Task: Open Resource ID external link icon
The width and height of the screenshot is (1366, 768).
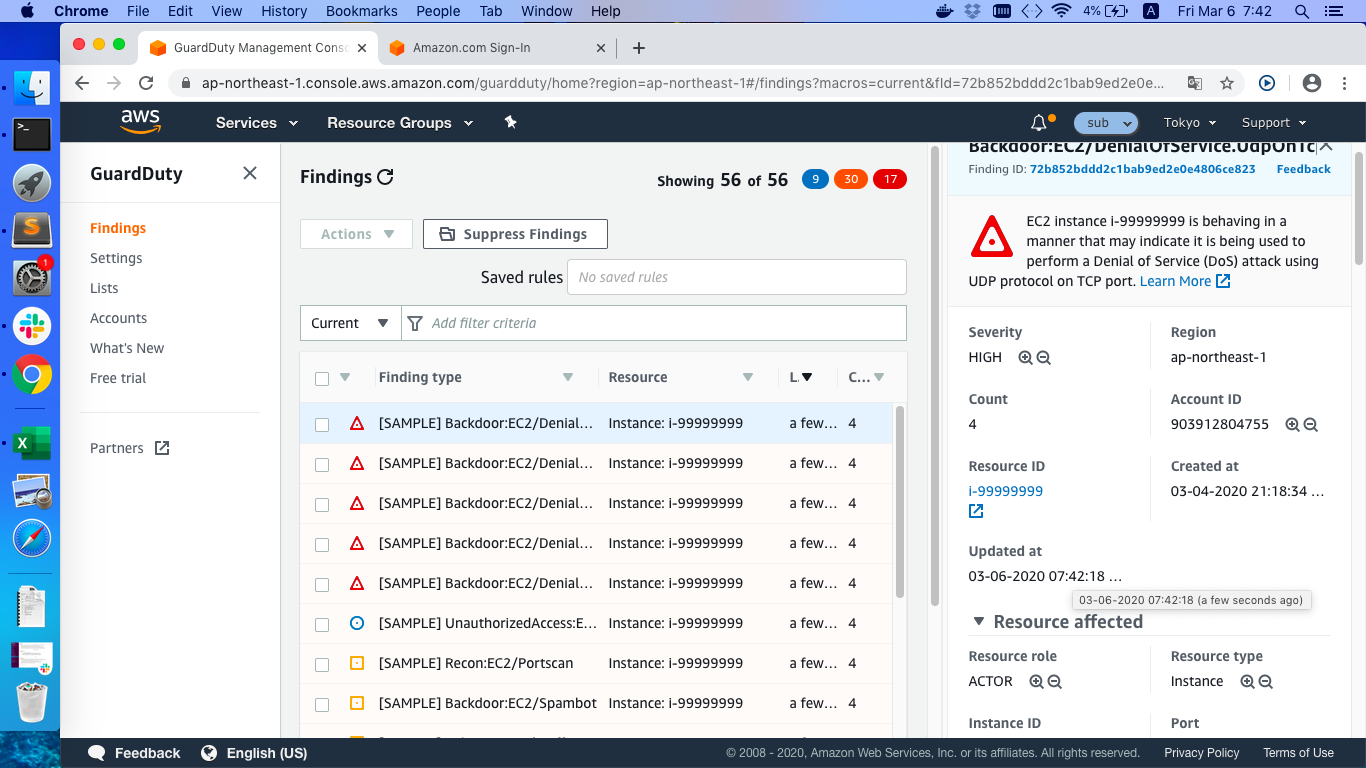Action: pos(976,511)
